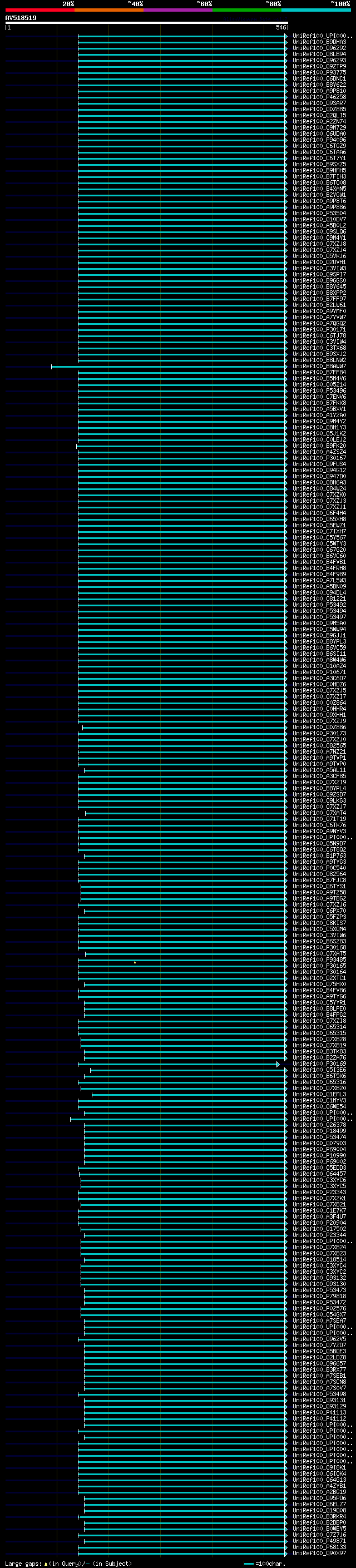Select the UniRef100_B9FK20 label

click(x=319, y=446)
